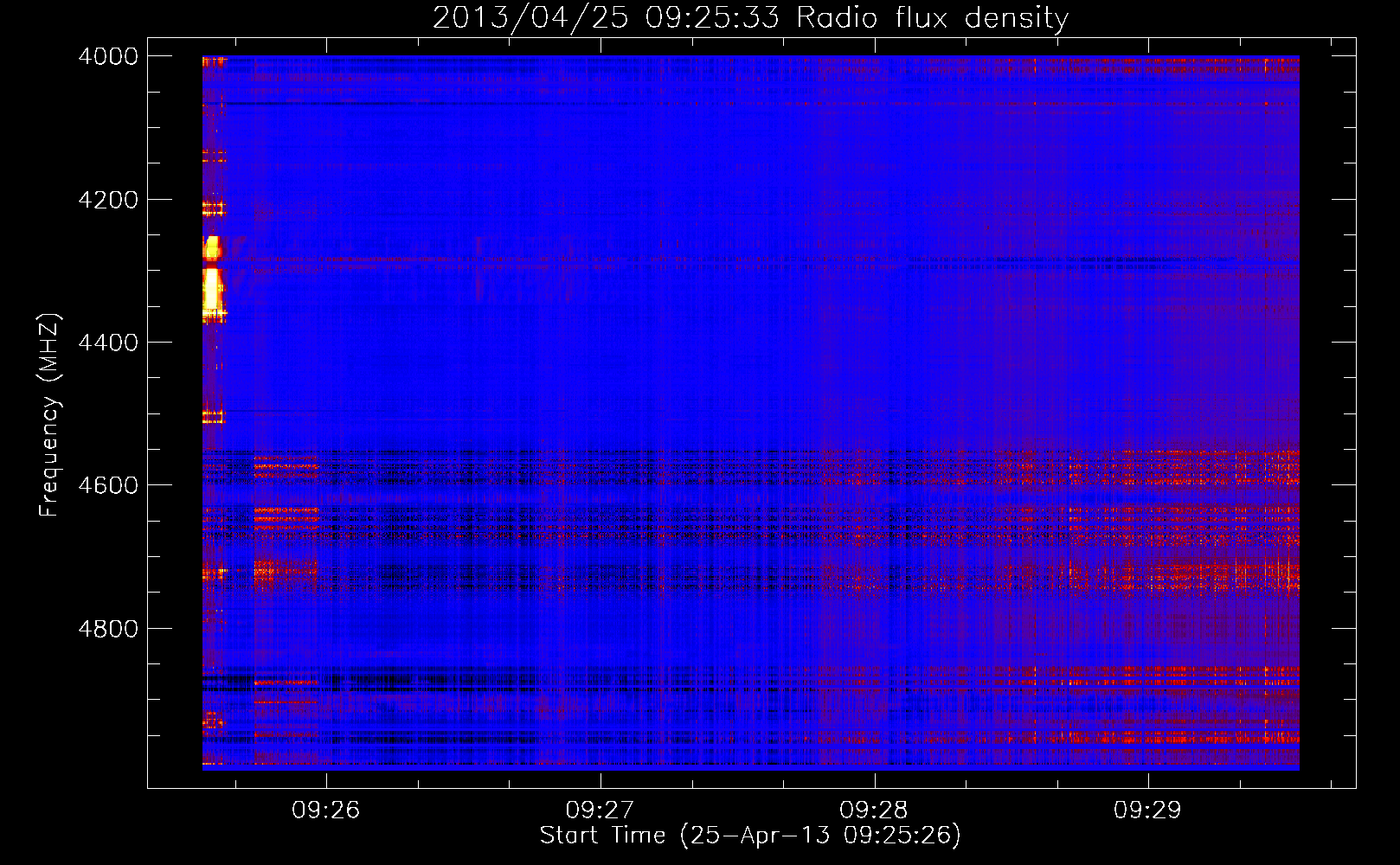Click the 09:26 time tick label
Image resolution: width=1400 pixels, height=865 pixels.
point(325,811)
